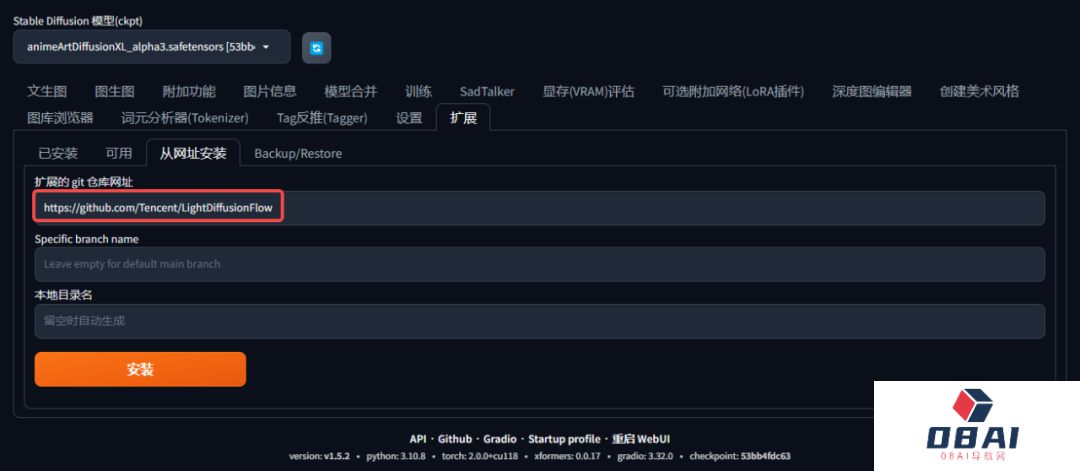This screenshot has width=1080, height=471.
Task: Open the 图库浏览器 tab
Action: (x=60, y=118)
